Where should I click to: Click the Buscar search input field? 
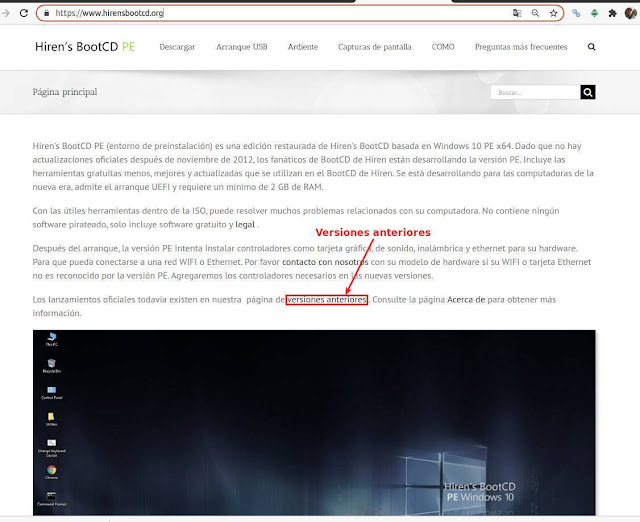(535, 92)
